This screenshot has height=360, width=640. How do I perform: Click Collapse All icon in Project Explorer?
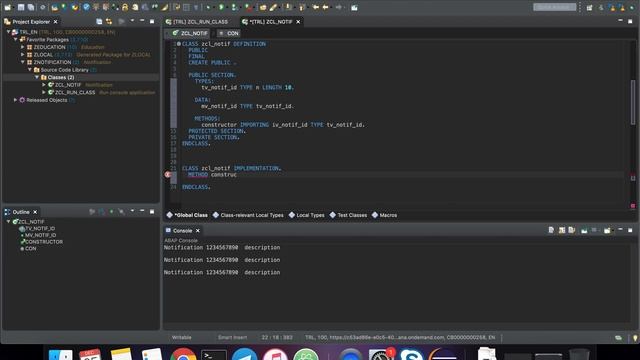pyautogui.click(x=99, y=21)
